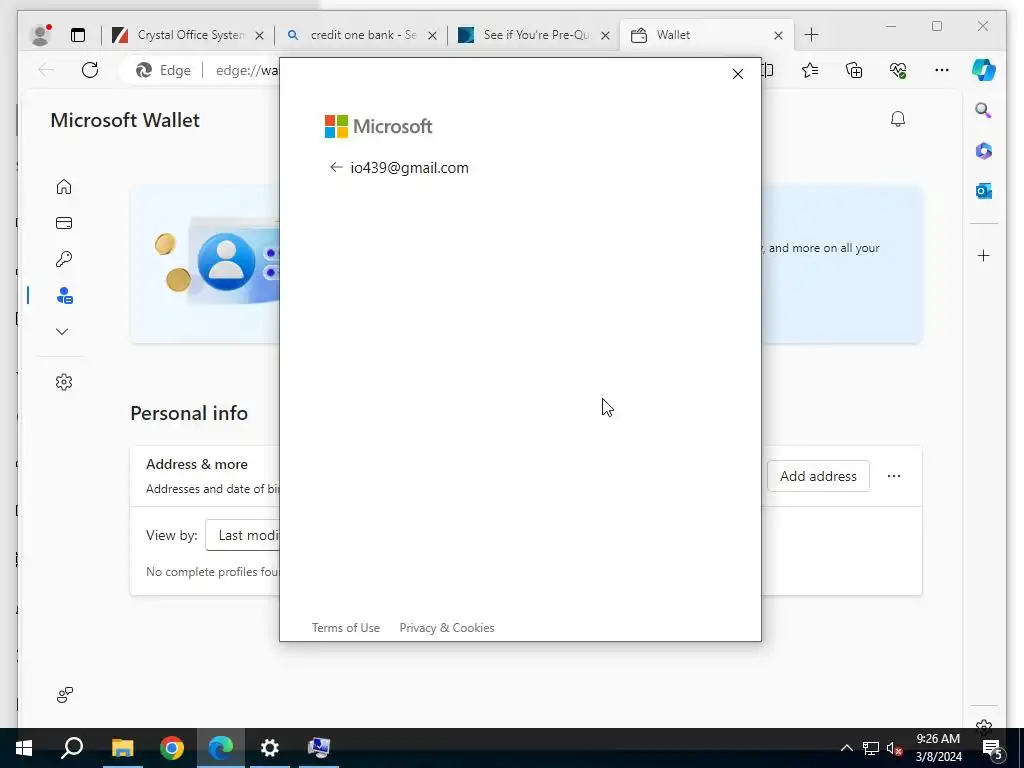Open Settings gear app in taskbar

pos(270,748)
